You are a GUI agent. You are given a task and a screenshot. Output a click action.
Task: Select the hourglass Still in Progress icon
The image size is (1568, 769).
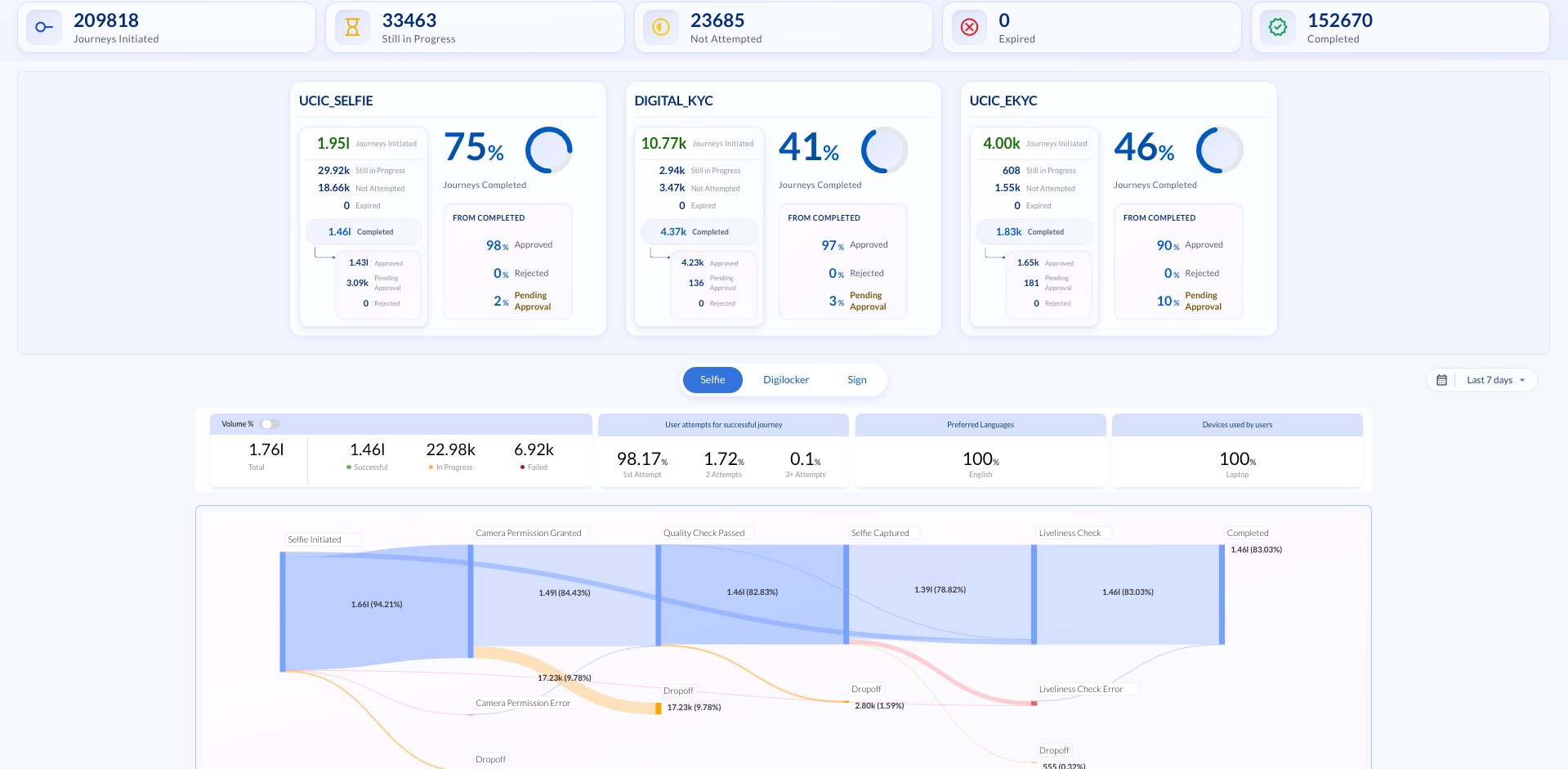[x=351, y=27]
